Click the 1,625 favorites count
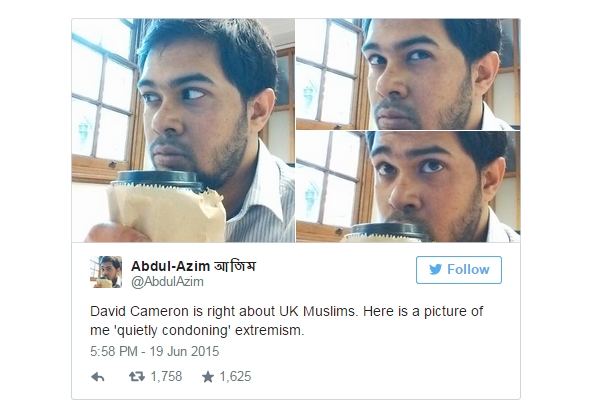The image size is (600, 412). 235,376
